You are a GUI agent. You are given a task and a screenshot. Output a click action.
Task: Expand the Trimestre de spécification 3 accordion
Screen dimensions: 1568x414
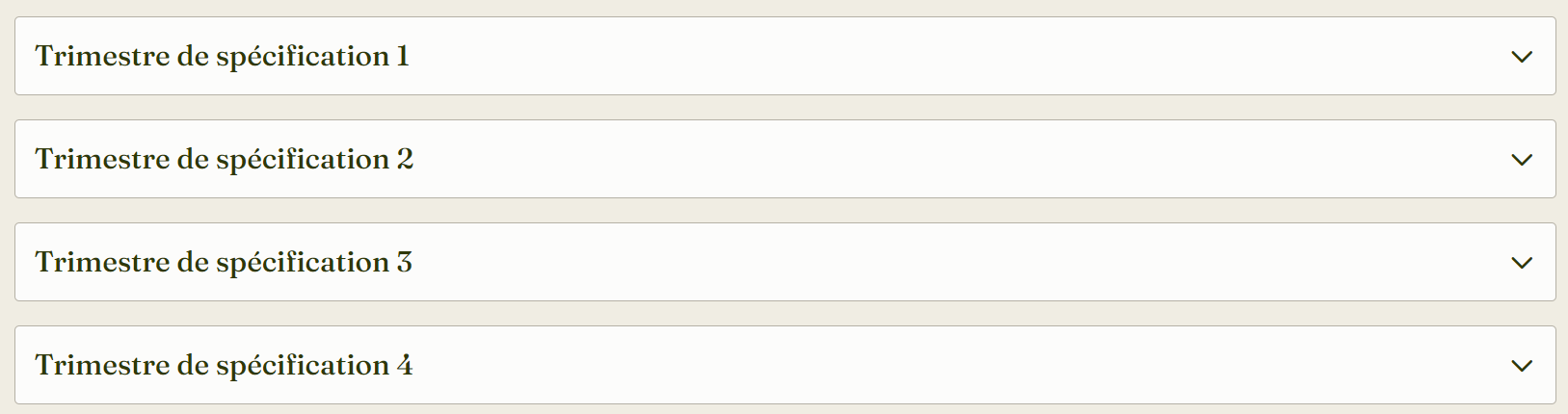point(785,262)
